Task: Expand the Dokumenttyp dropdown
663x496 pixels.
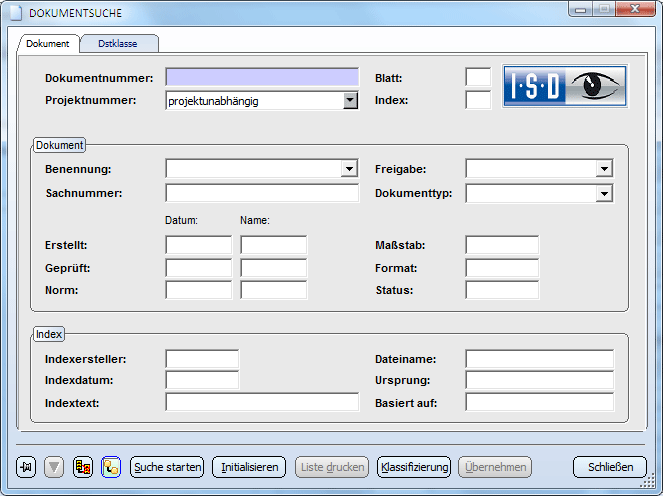Action: point(605,194)
